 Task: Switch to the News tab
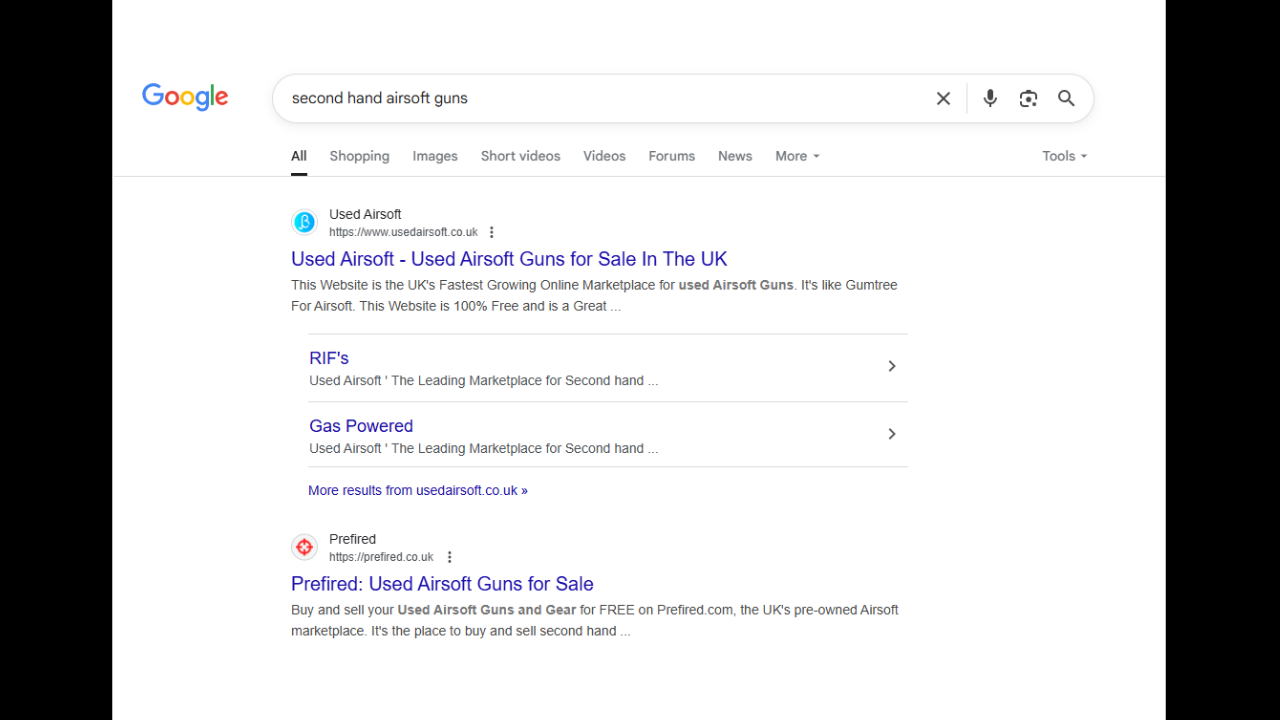tap(735, 156)
